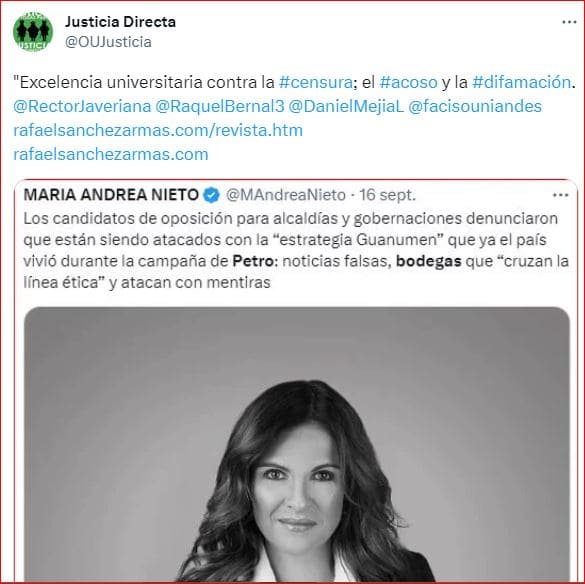Open the main tweet's three-dot menu
Viewport: 585px width, 584px height.
[569, 22]
